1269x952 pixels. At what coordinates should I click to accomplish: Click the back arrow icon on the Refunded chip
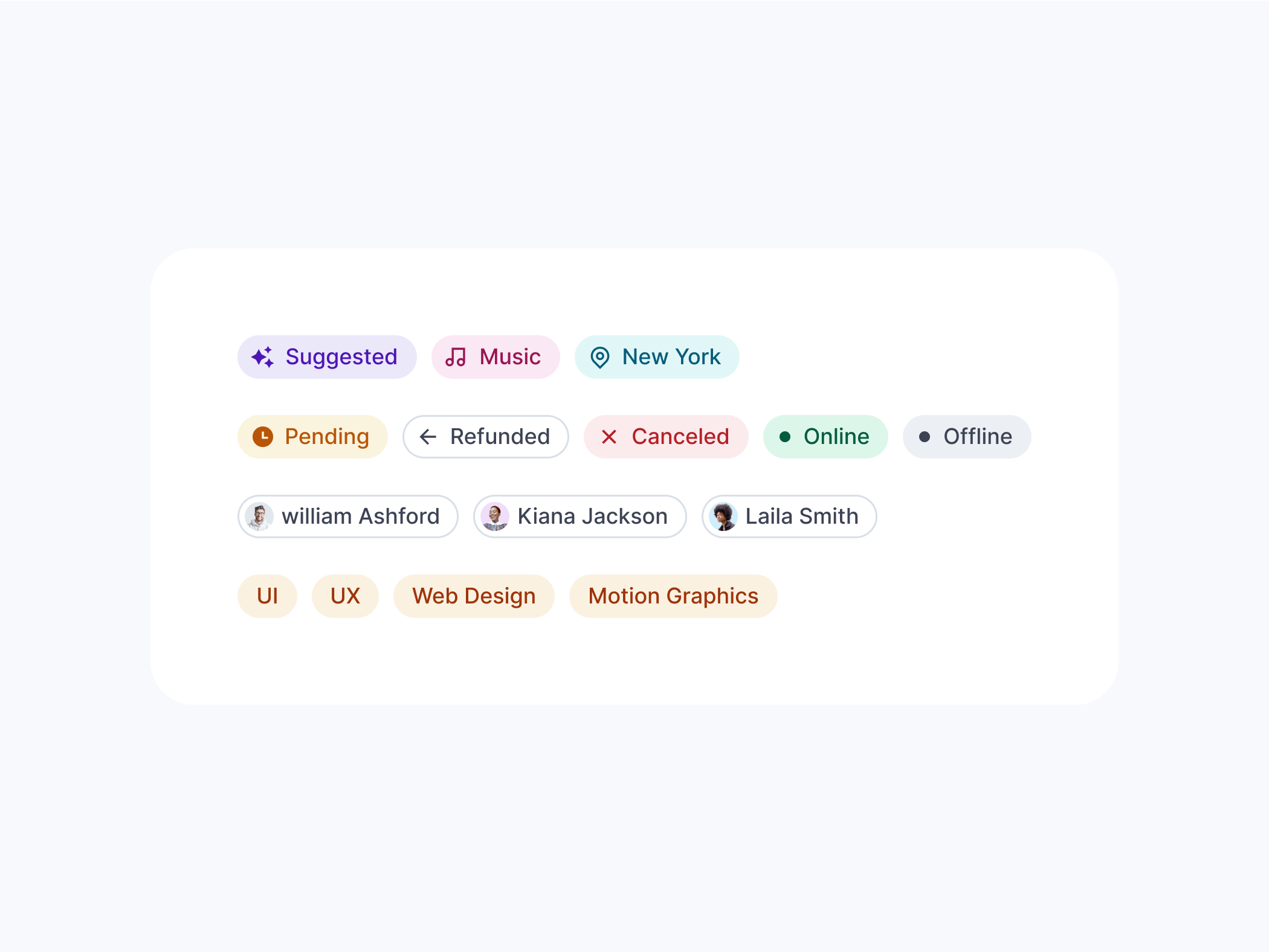tap(428, 436)
